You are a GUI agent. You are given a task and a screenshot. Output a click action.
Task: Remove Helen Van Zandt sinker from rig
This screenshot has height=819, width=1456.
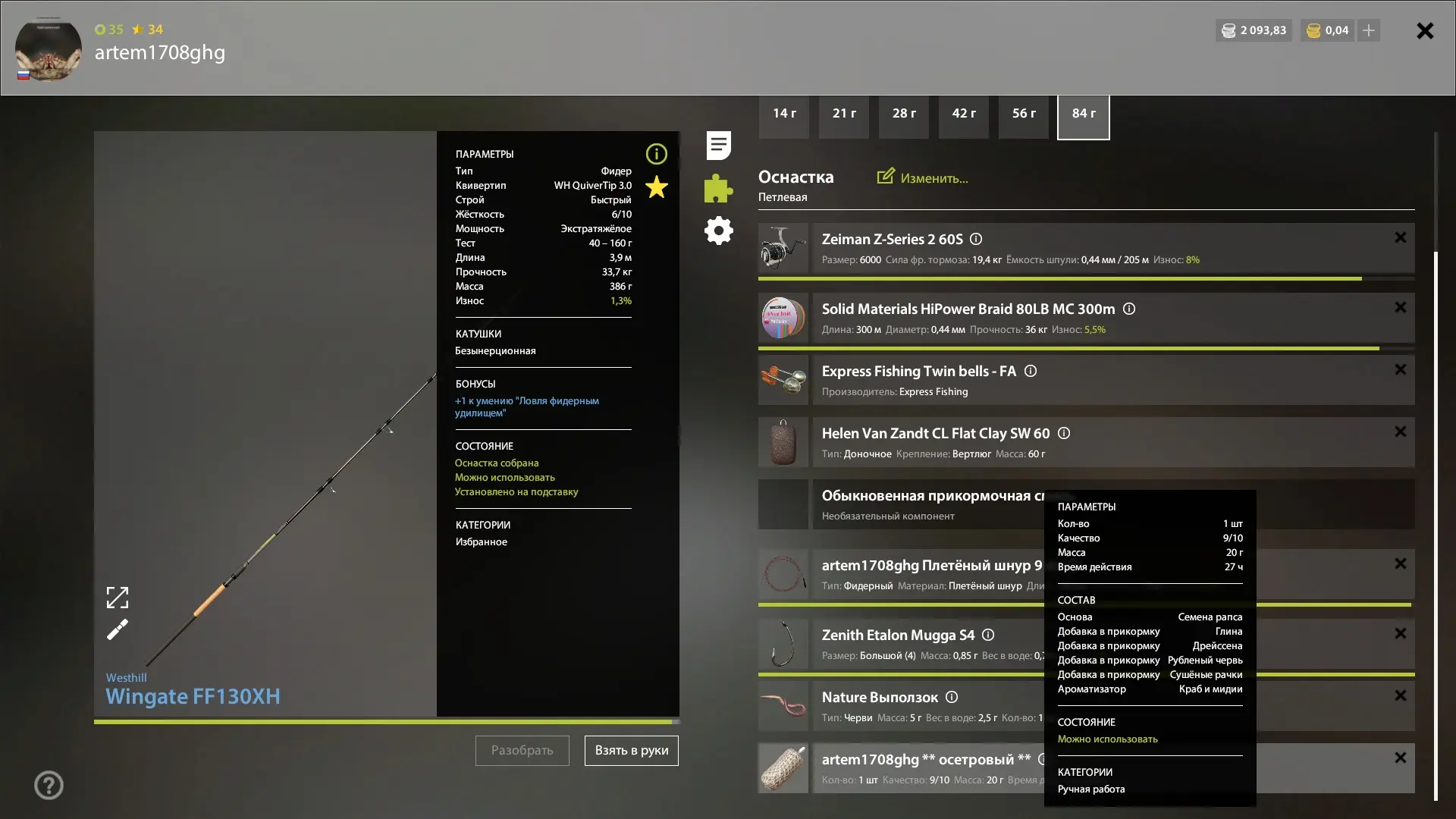pyautogui.click(x=1400, y=431)
